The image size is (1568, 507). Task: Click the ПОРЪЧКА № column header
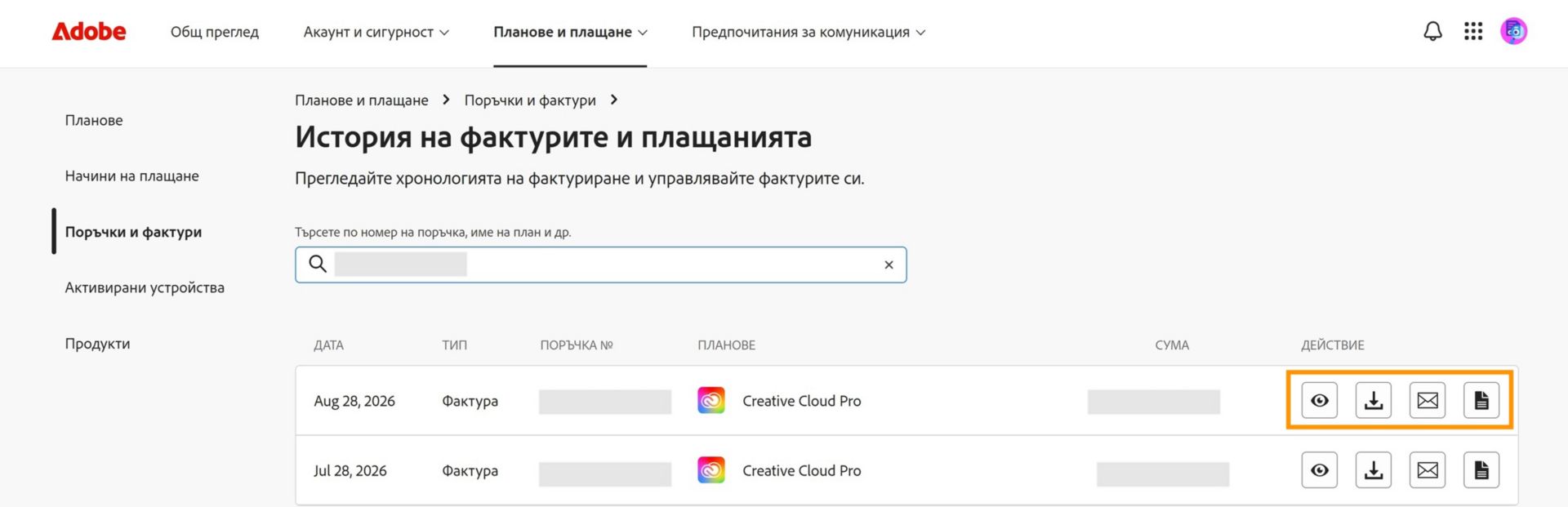tap(577, 345)
